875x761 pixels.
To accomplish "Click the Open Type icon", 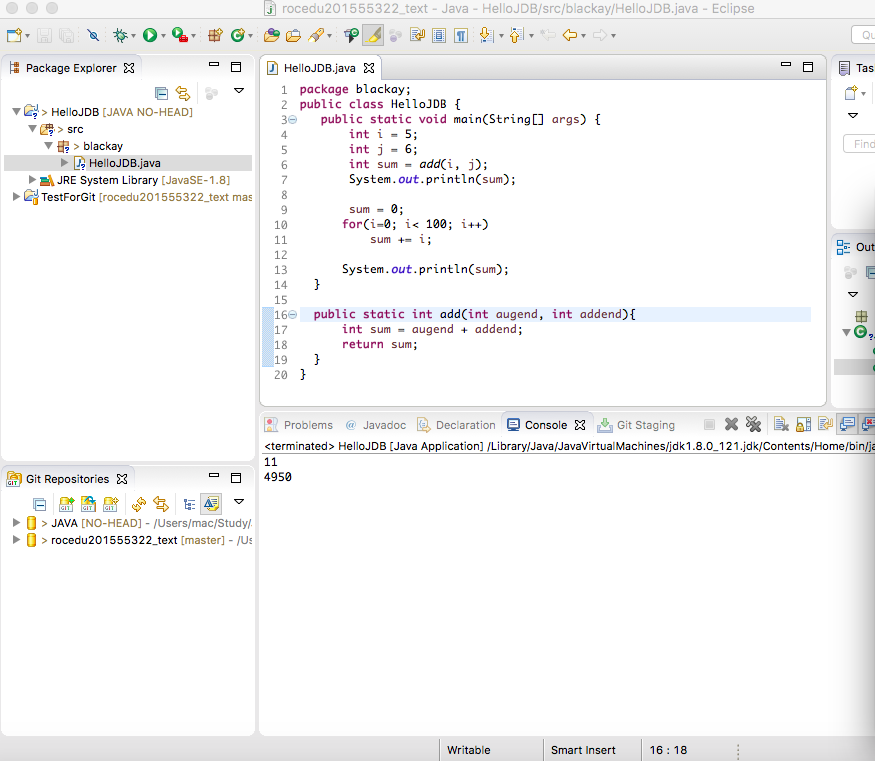I will pyautogui.click(x=271, y=35).
